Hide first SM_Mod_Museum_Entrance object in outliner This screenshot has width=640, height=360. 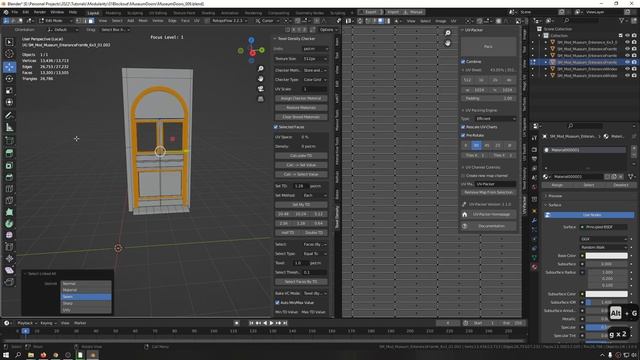(627, 42)
